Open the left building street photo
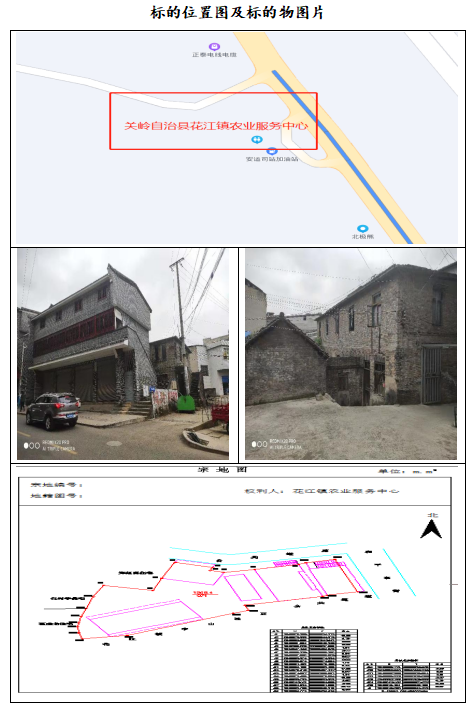The image size is (473, 704). [123, 354]
